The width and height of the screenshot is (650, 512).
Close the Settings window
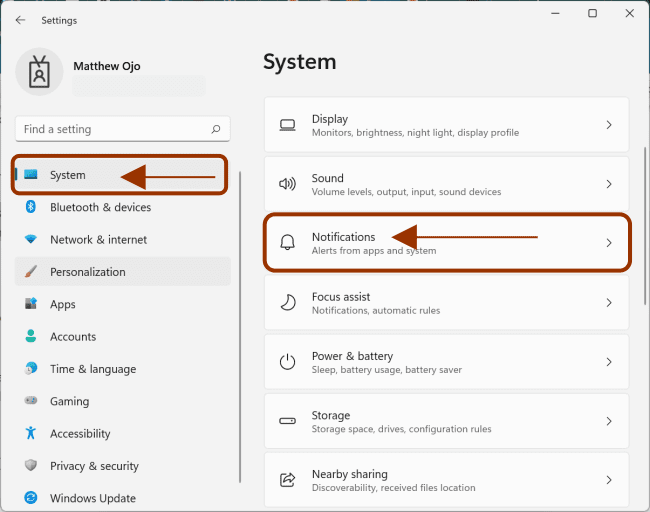[x=629, y=13]
